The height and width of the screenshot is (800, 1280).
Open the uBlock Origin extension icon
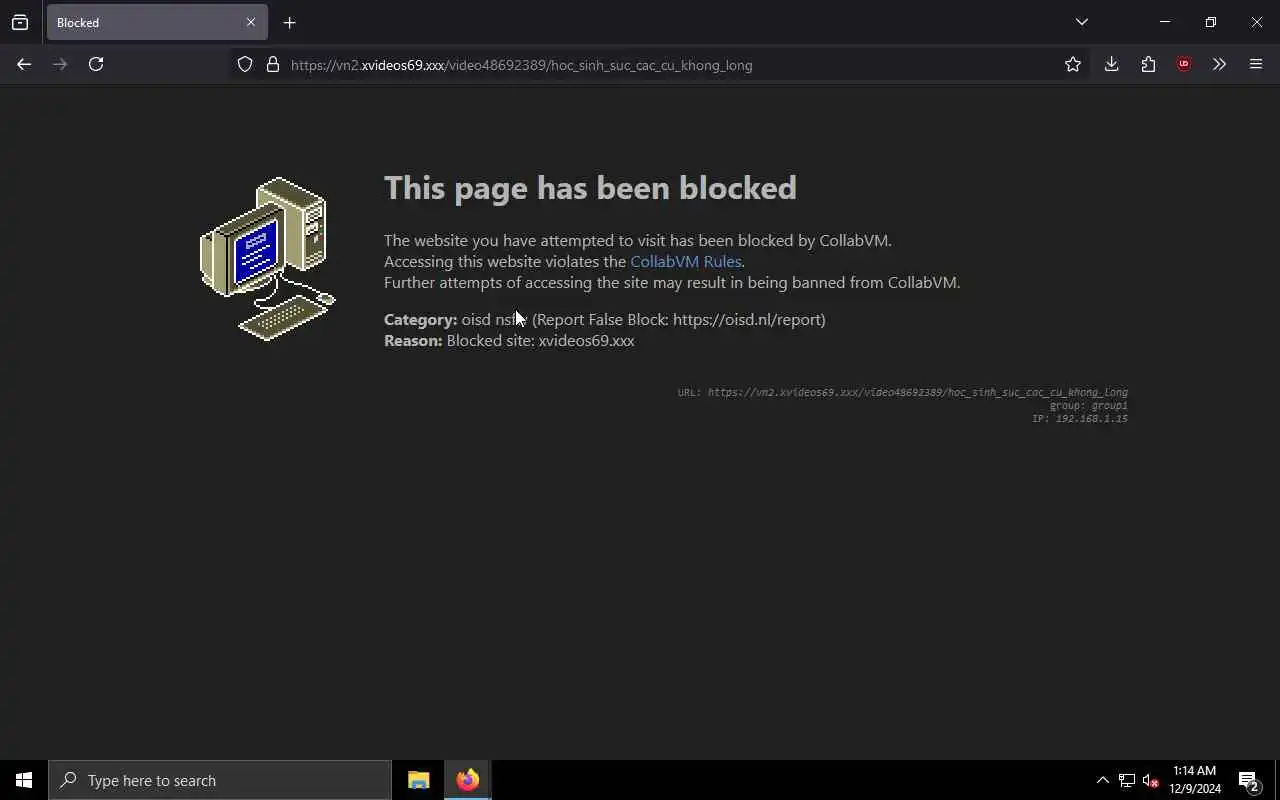[x=1184, y=64]
